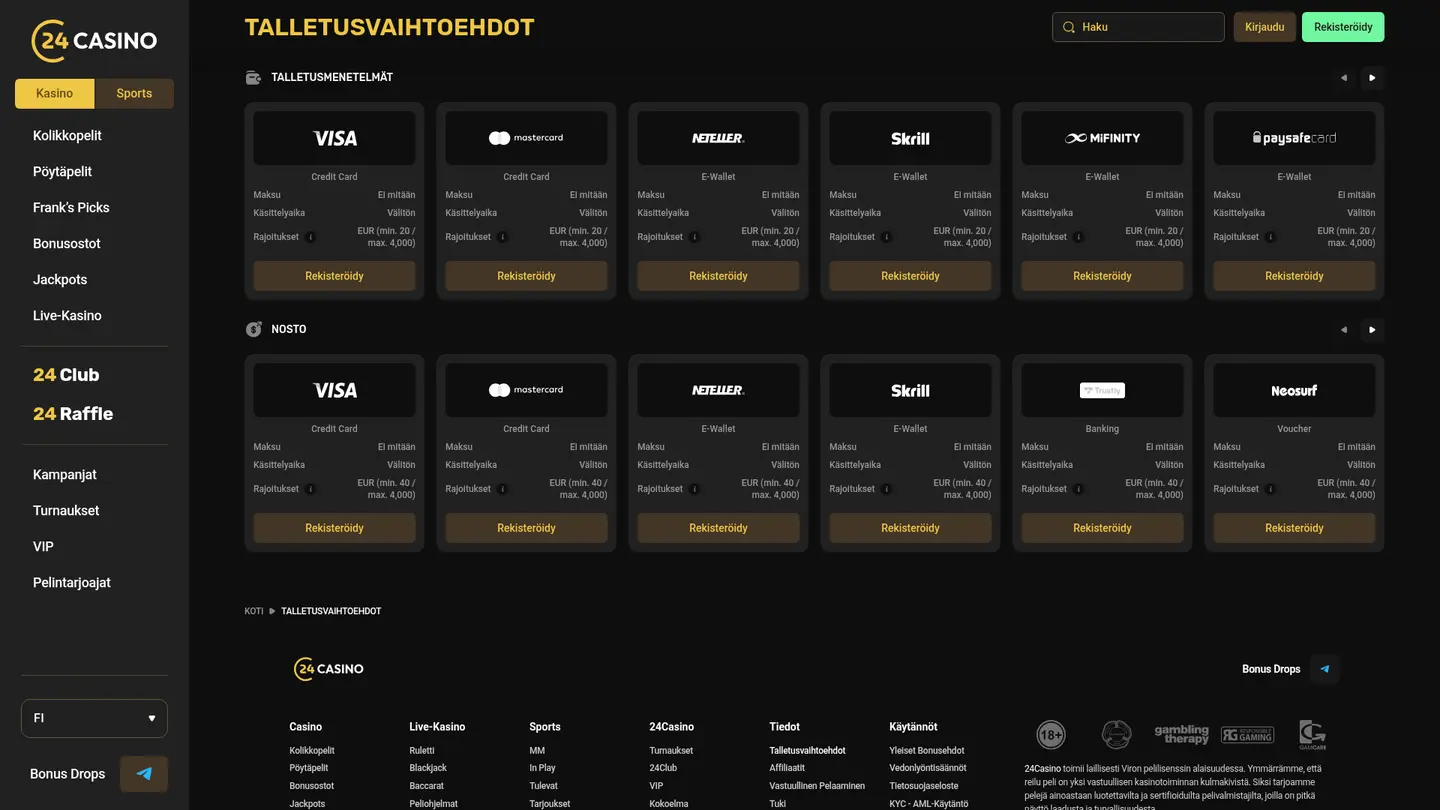The width and height of the screenshot is (1440, 810).
Task: Click Rekisteröidy on the deposit Visa card
Action: [334, 276]
